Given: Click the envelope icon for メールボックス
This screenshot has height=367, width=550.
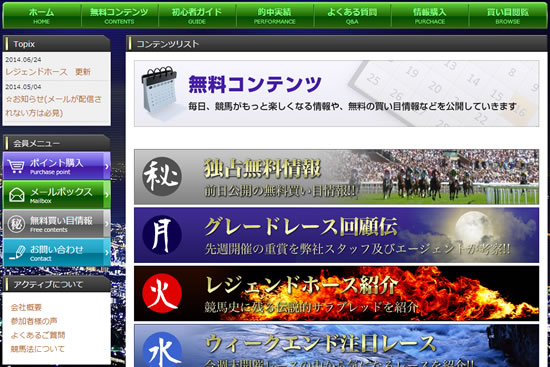Looking at the screenshot, I should (x=16, y=195).
